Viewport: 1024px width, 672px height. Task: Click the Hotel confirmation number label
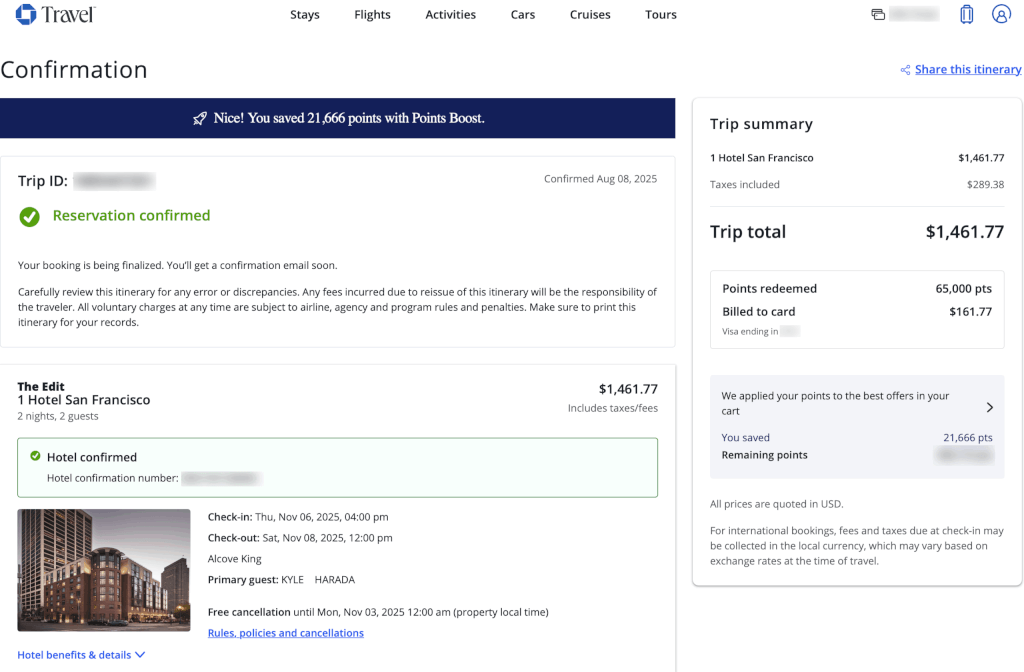tap(112, 478)
